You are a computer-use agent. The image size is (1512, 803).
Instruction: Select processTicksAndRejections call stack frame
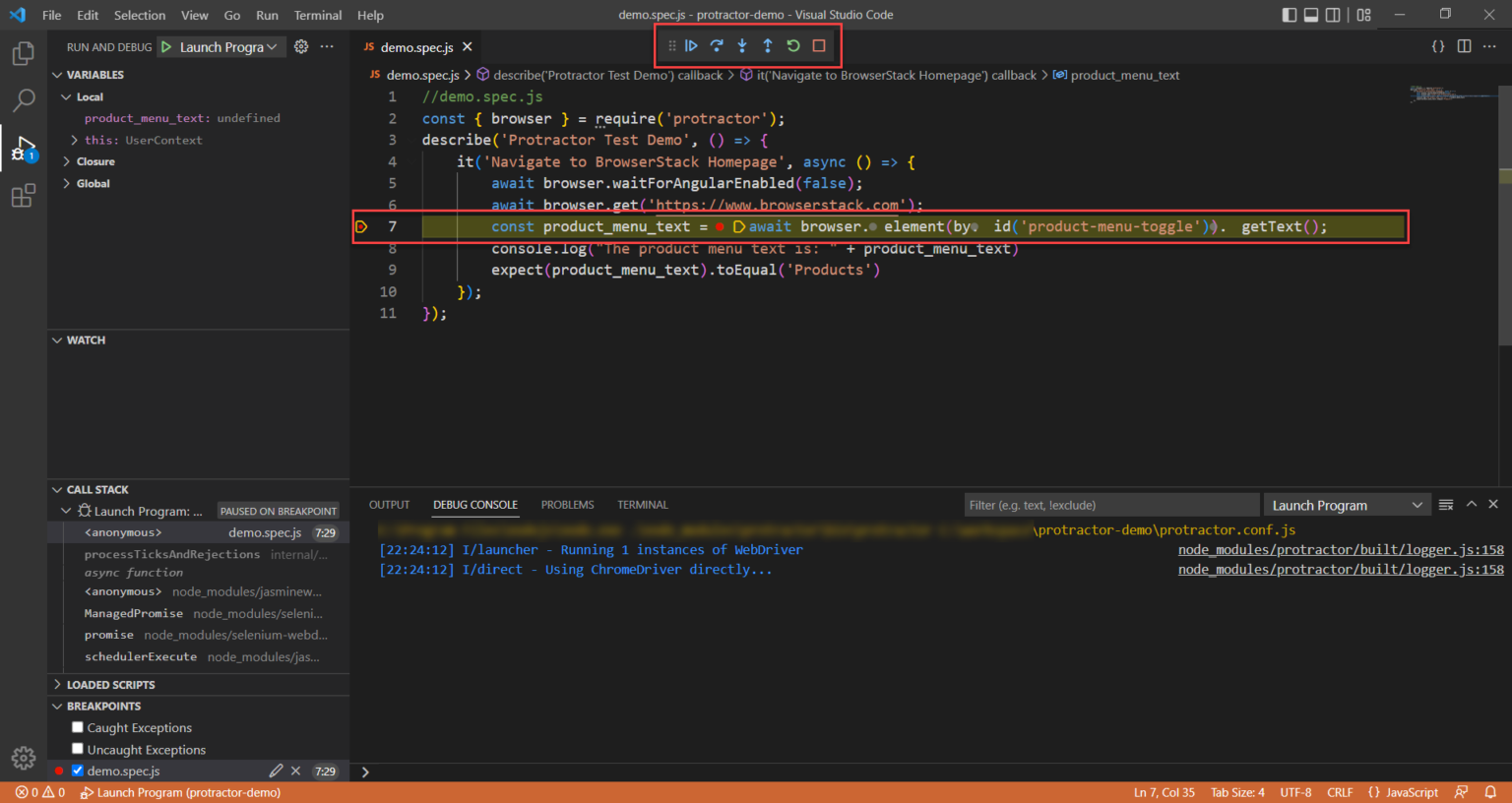(x=172, y=554)
